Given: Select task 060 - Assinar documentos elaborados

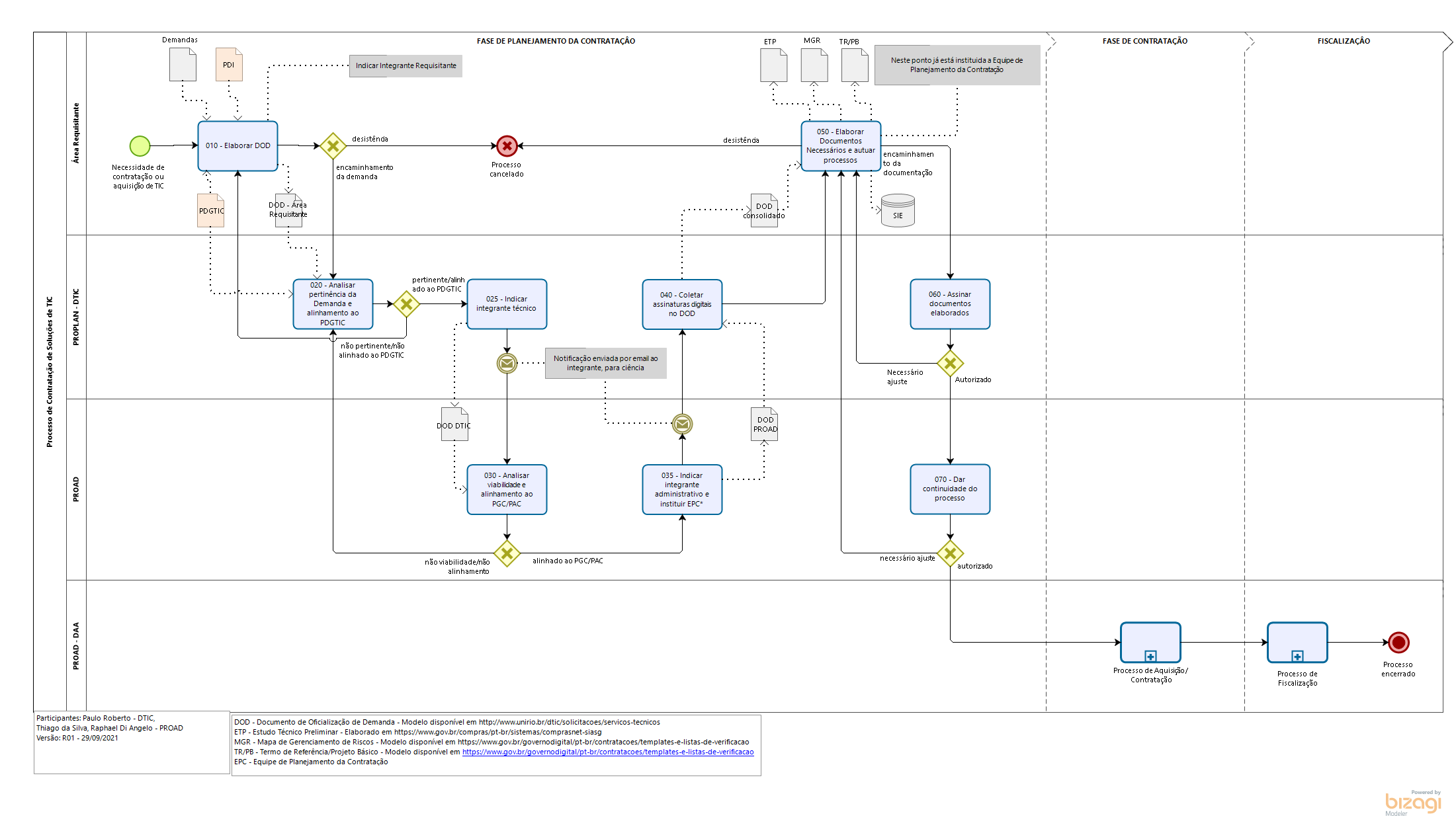Looking at the screenshot, I should (949, 303).
